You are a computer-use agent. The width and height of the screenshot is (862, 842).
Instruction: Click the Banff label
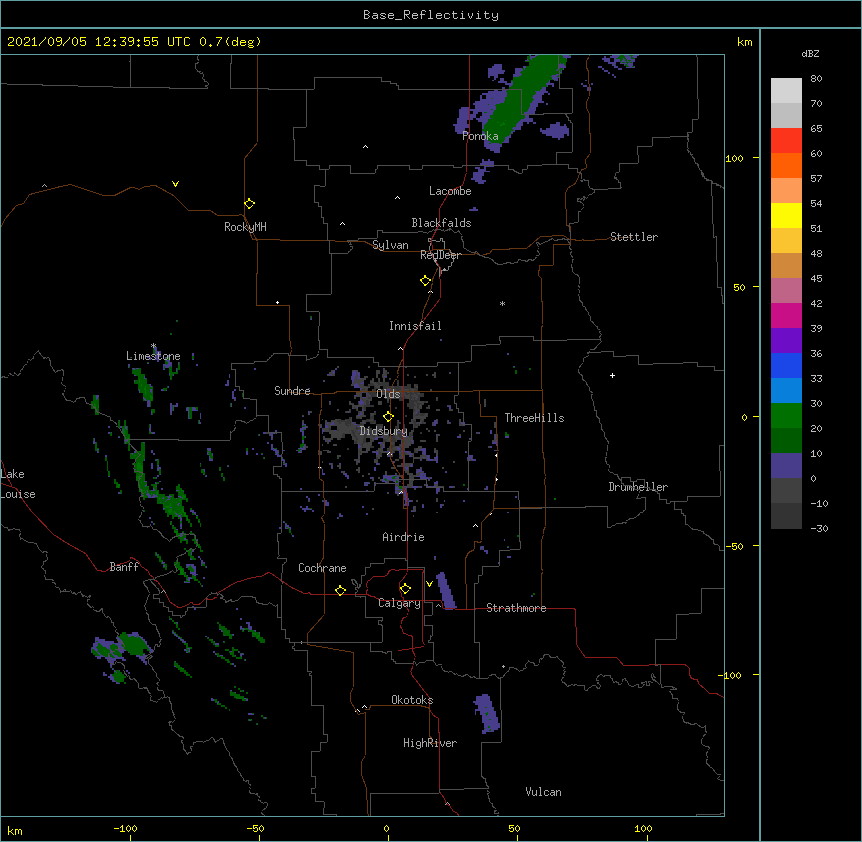(x=124, y=567)
